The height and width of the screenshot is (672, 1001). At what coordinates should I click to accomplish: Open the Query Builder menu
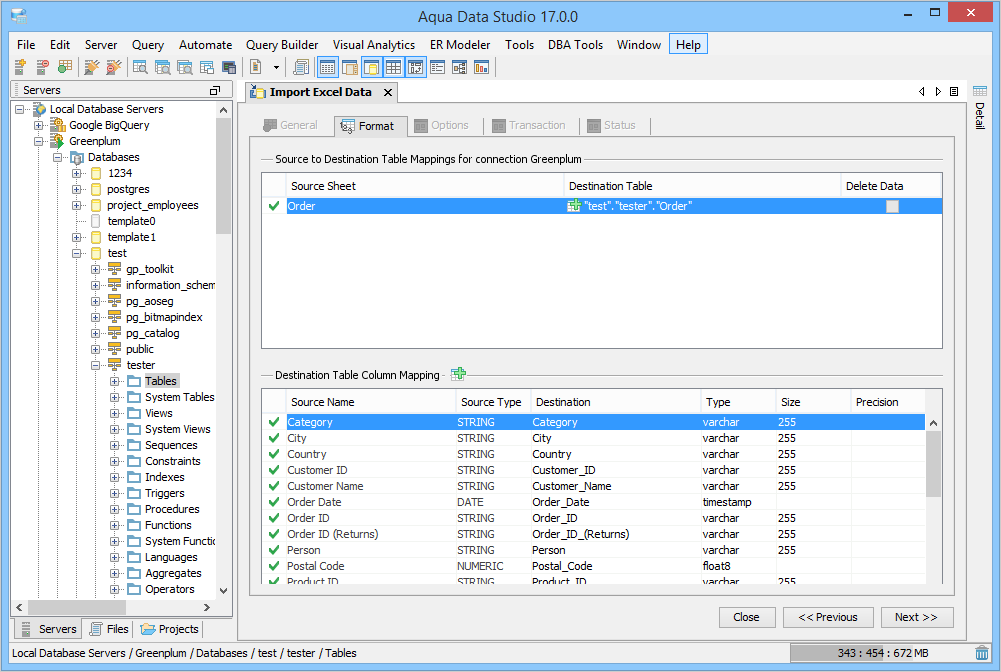click(x=282, y=45)
